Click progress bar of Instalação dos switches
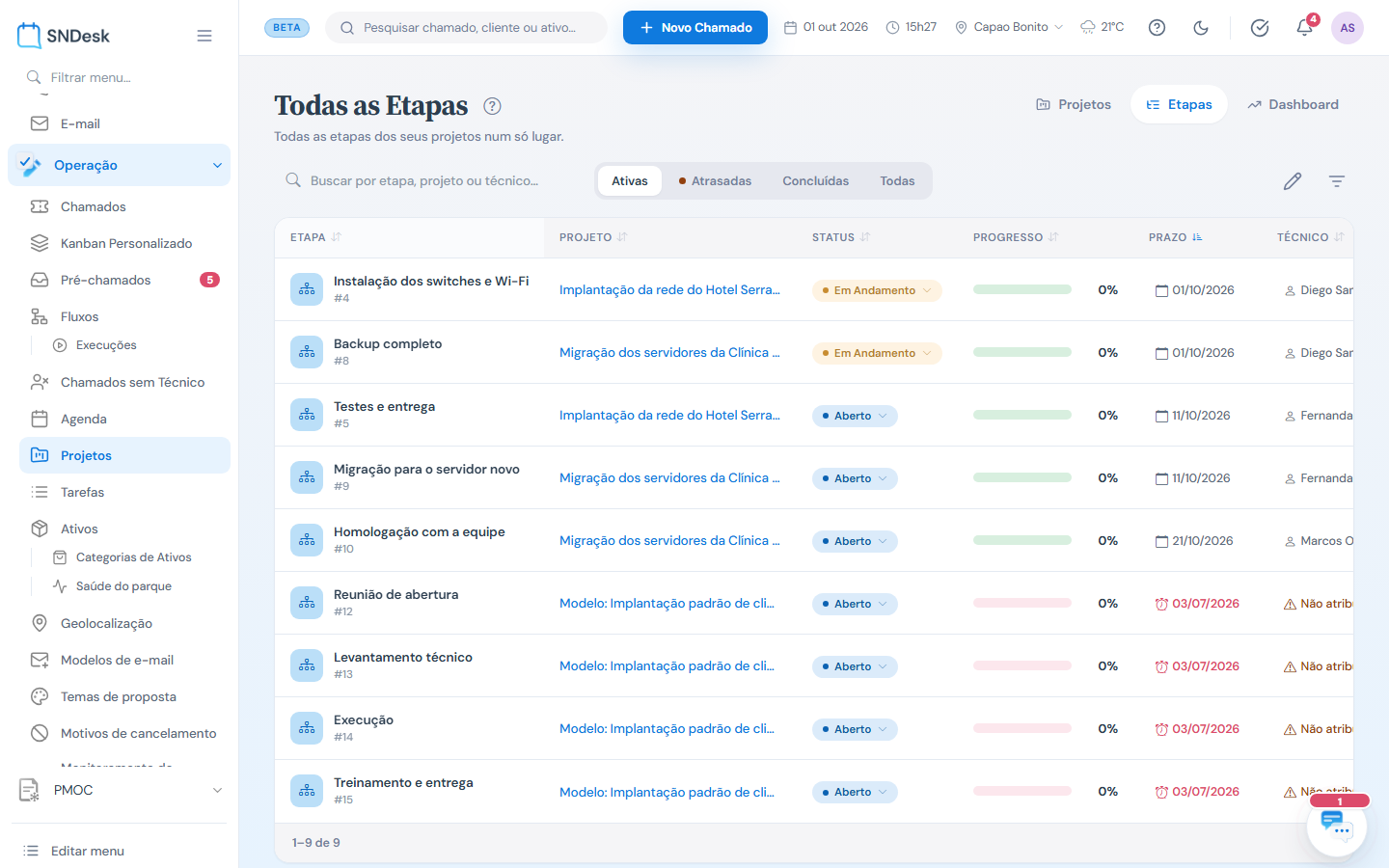Viewport: 1389px width, 868px height. pos(1022,289)
